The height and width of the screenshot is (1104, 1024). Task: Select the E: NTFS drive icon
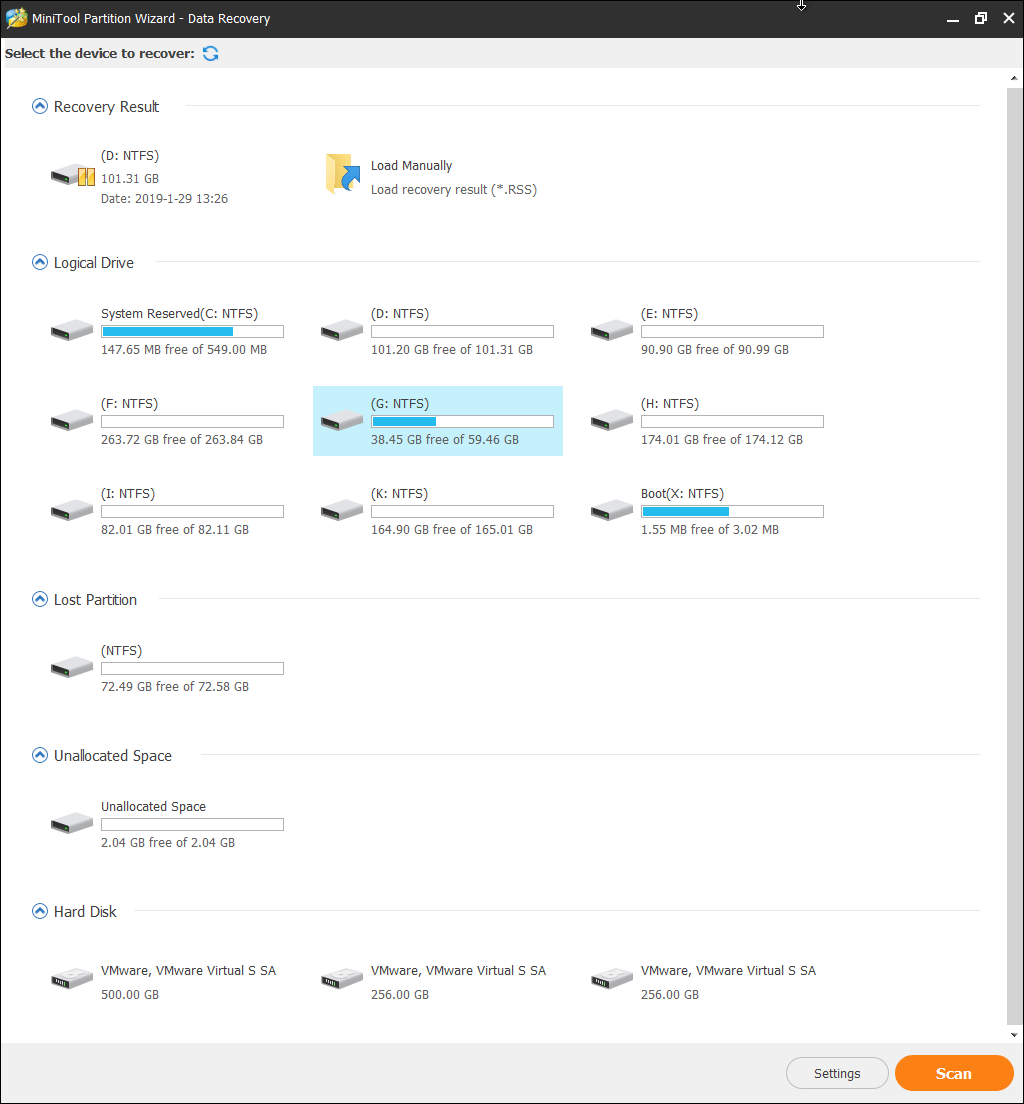coord(612,330)
